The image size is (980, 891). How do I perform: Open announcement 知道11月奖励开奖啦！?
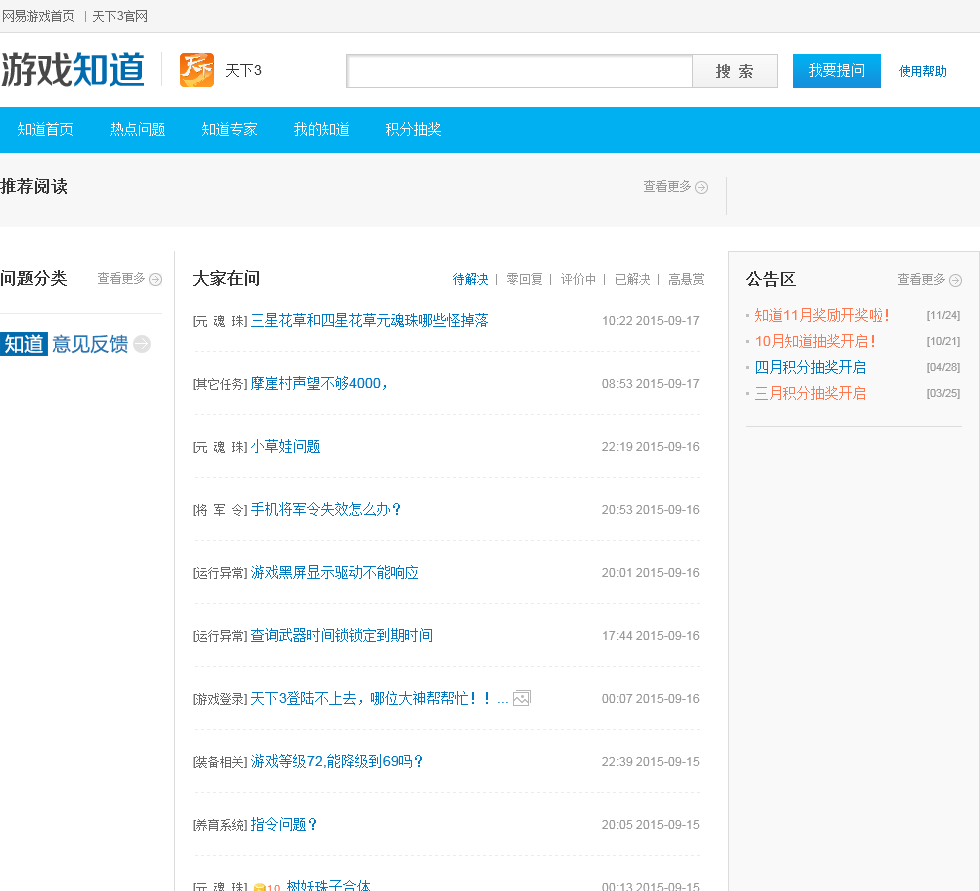822,315
